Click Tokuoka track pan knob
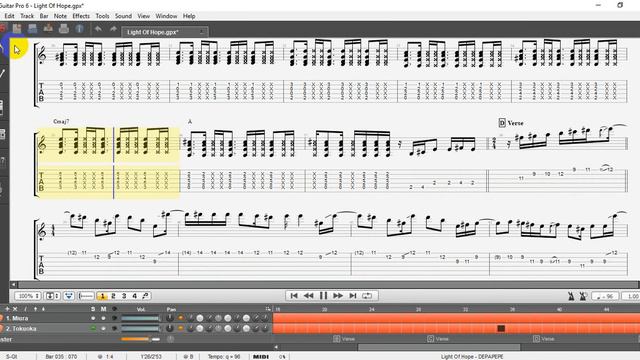The image size is (640, 360). (170, 328)
